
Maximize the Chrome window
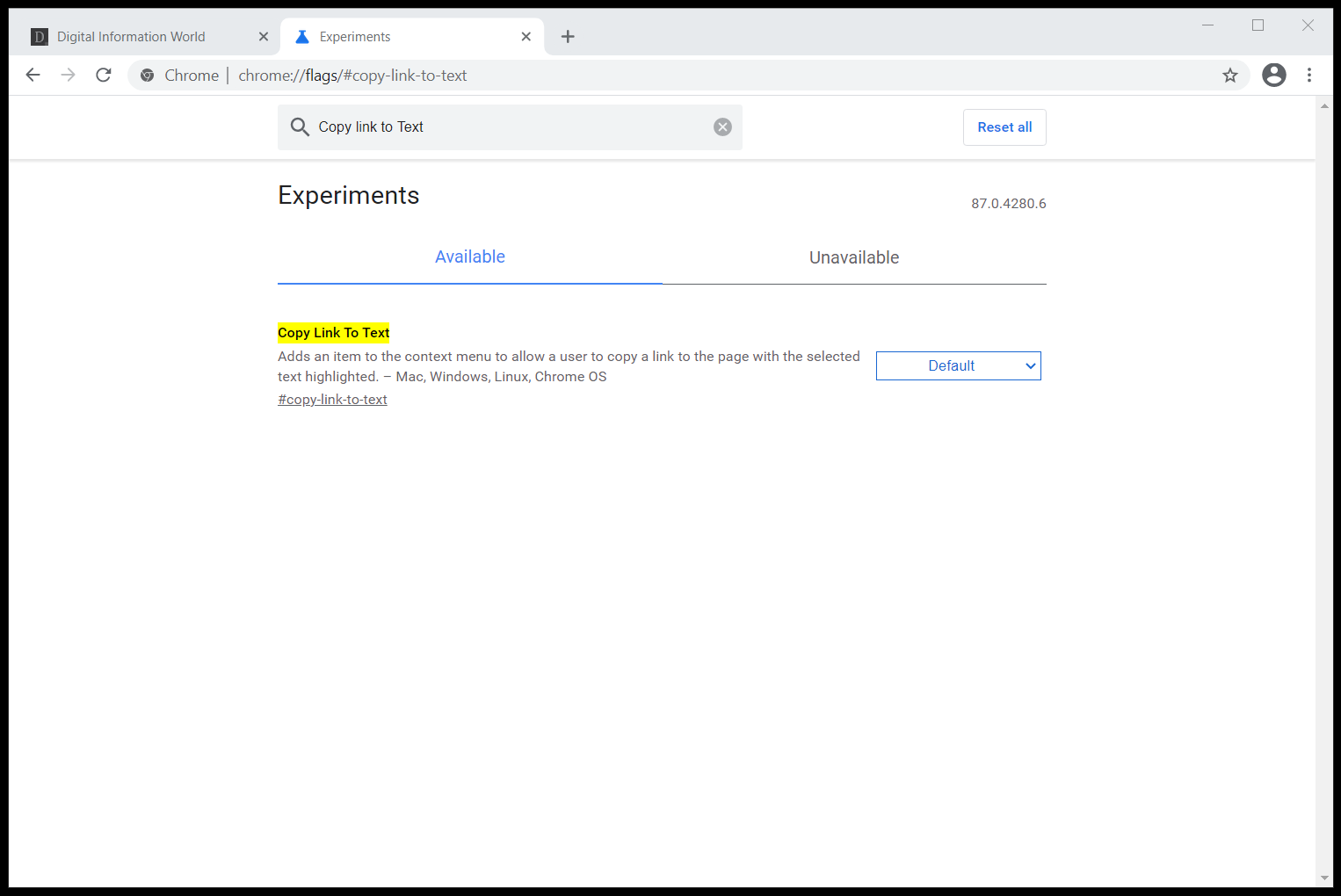click(x=1258, y=25)
